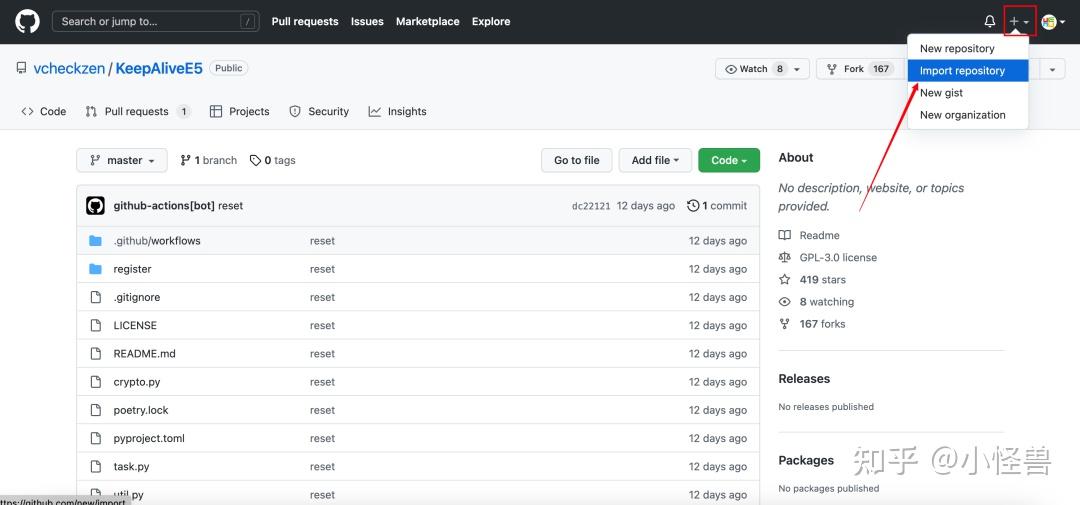The image size is (1080, 505).
Task: Open the Watch dropdown arrow
Action: pos(797,69)
